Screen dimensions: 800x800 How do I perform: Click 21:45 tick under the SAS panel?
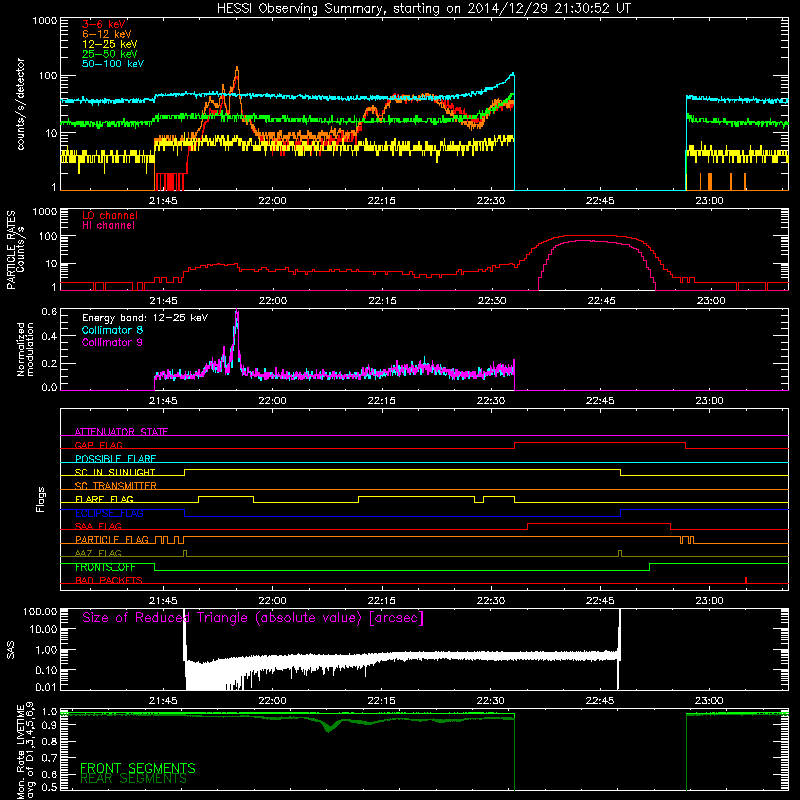coord(163,701)
